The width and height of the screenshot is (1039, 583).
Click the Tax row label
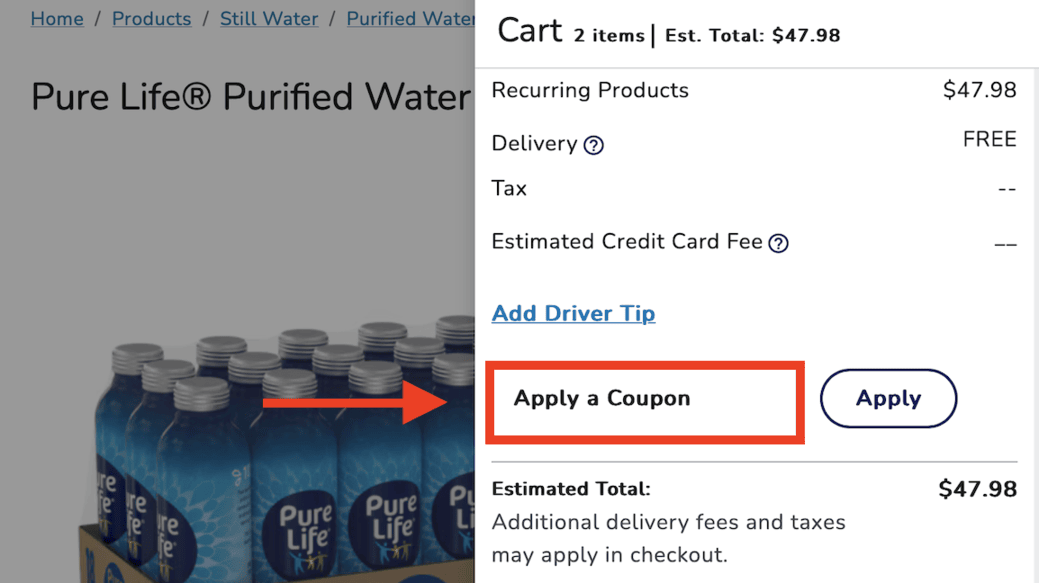click(509, 188)
